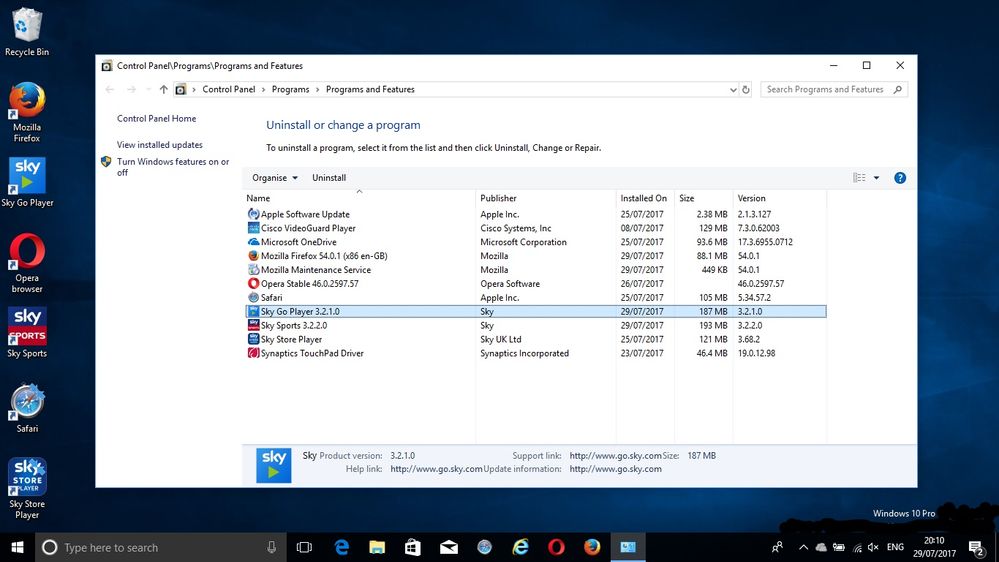Click the Windows Start button

click(x=17, y=547)
